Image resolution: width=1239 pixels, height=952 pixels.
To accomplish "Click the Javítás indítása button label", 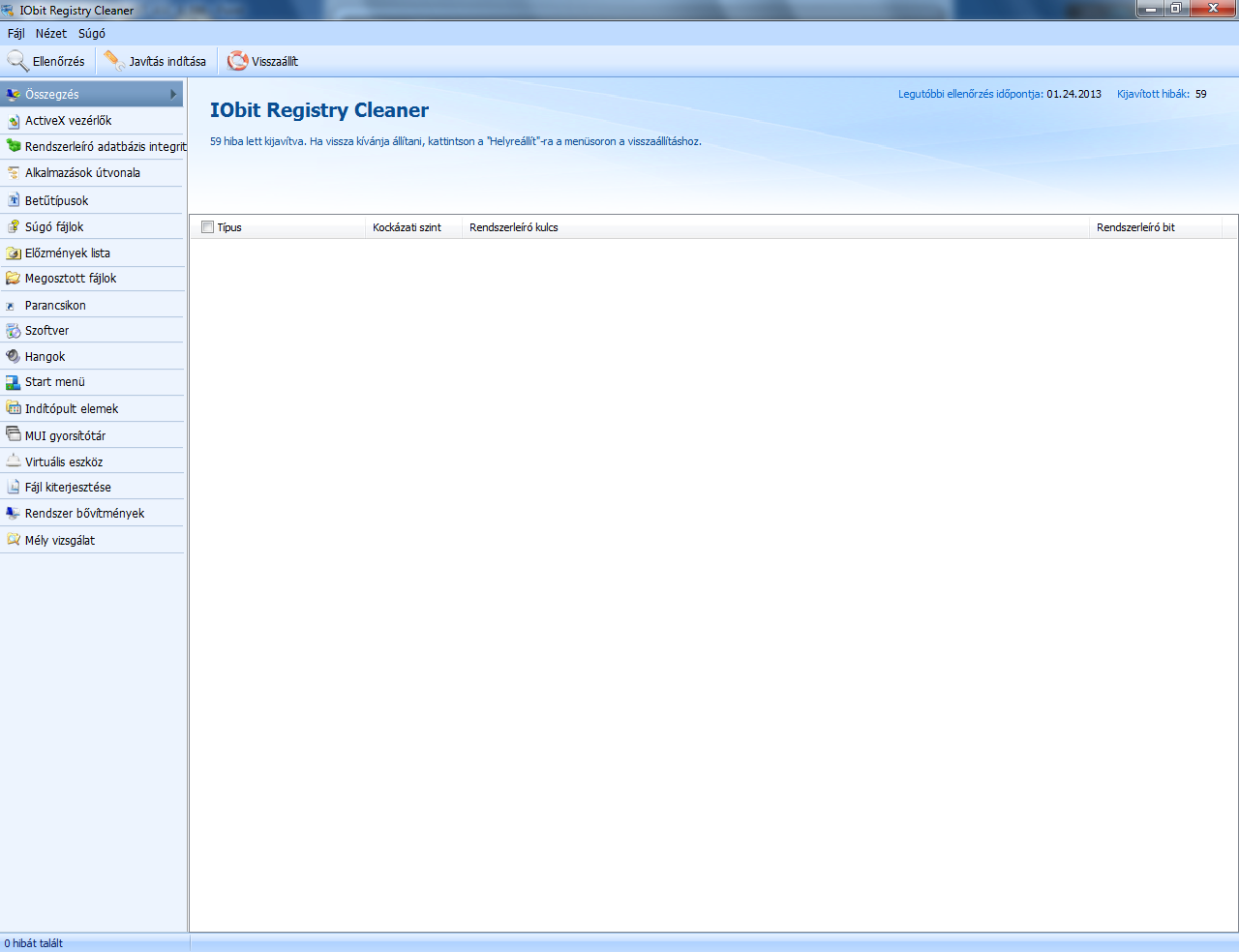I will (167, 61).
